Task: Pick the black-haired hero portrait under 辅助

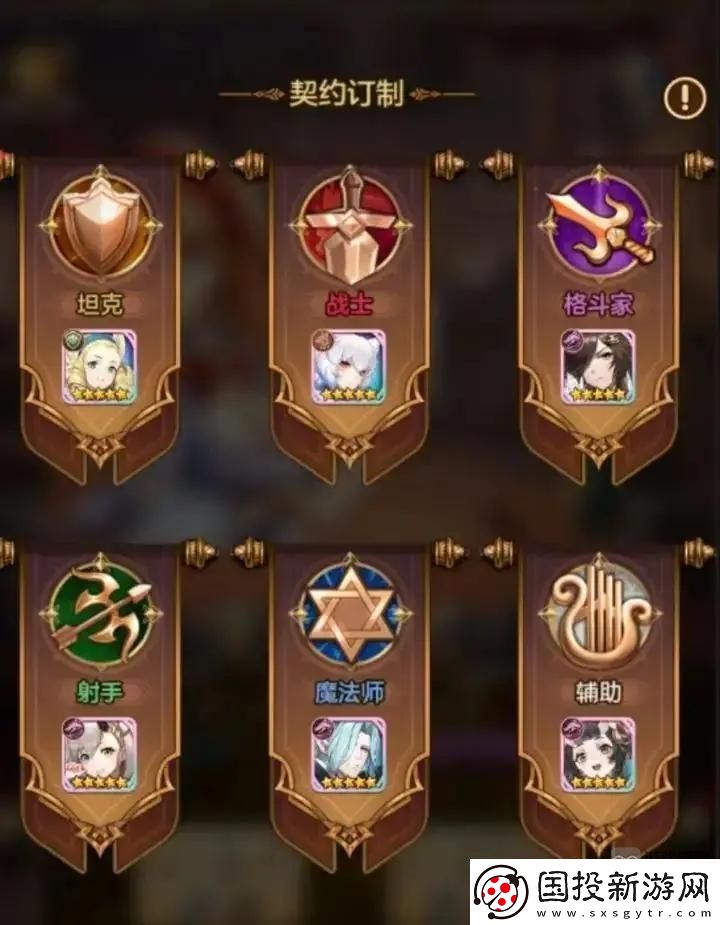Action: [598, 754]
